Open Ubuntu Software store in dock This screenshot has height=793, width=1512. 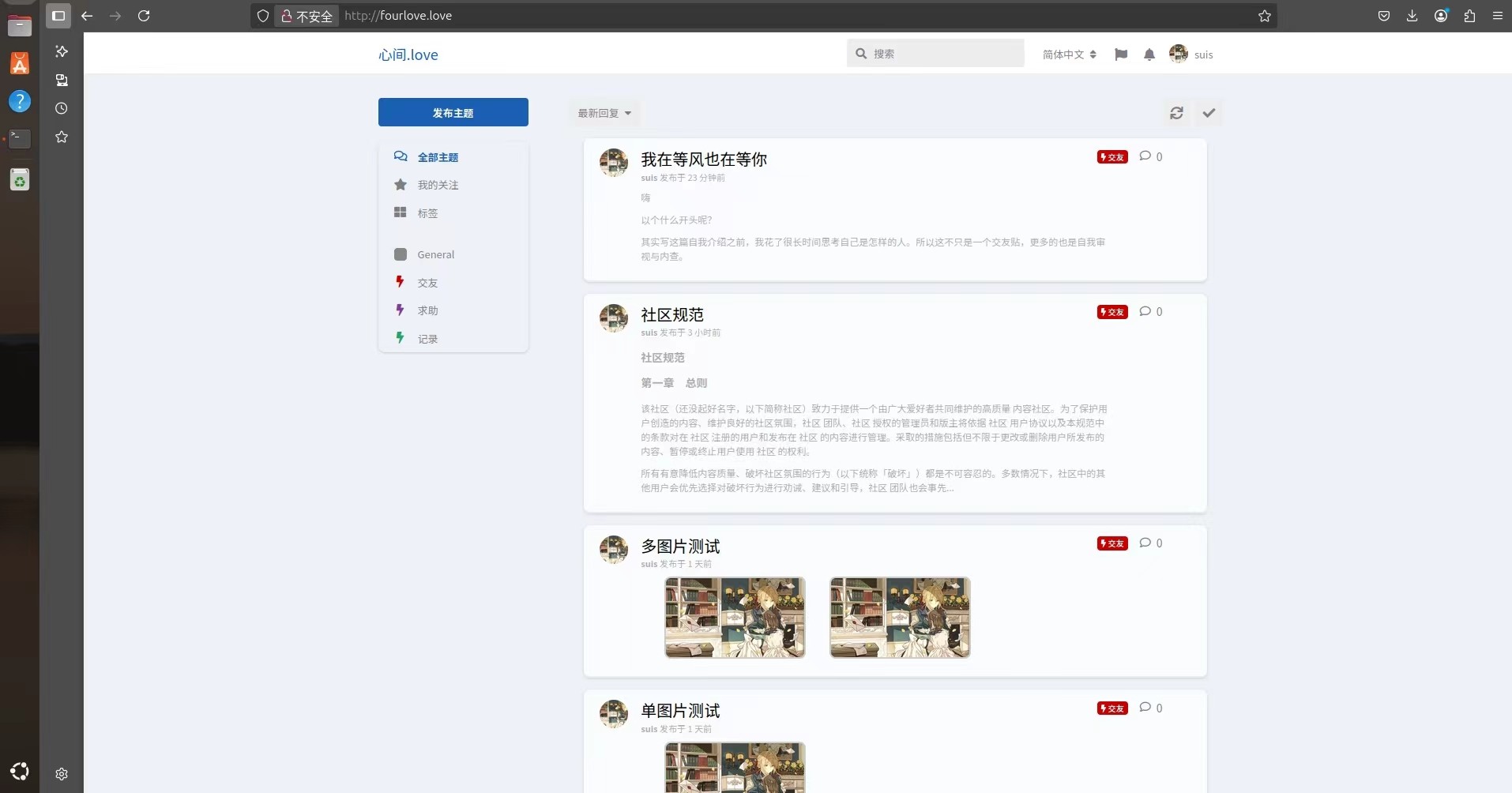pyautogui.click(x=20, y=63)
